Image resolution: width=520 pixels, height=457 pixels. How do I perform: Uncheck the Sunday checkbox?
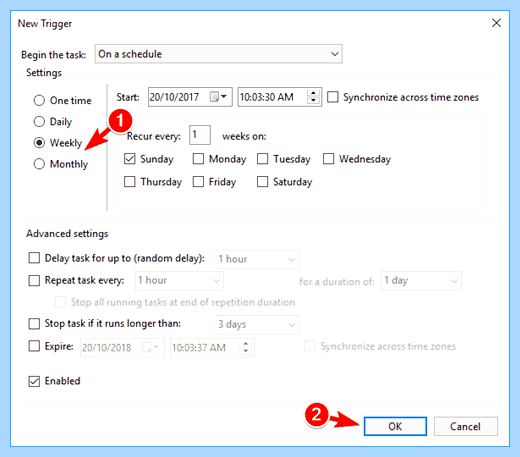[x=129, y=159]
